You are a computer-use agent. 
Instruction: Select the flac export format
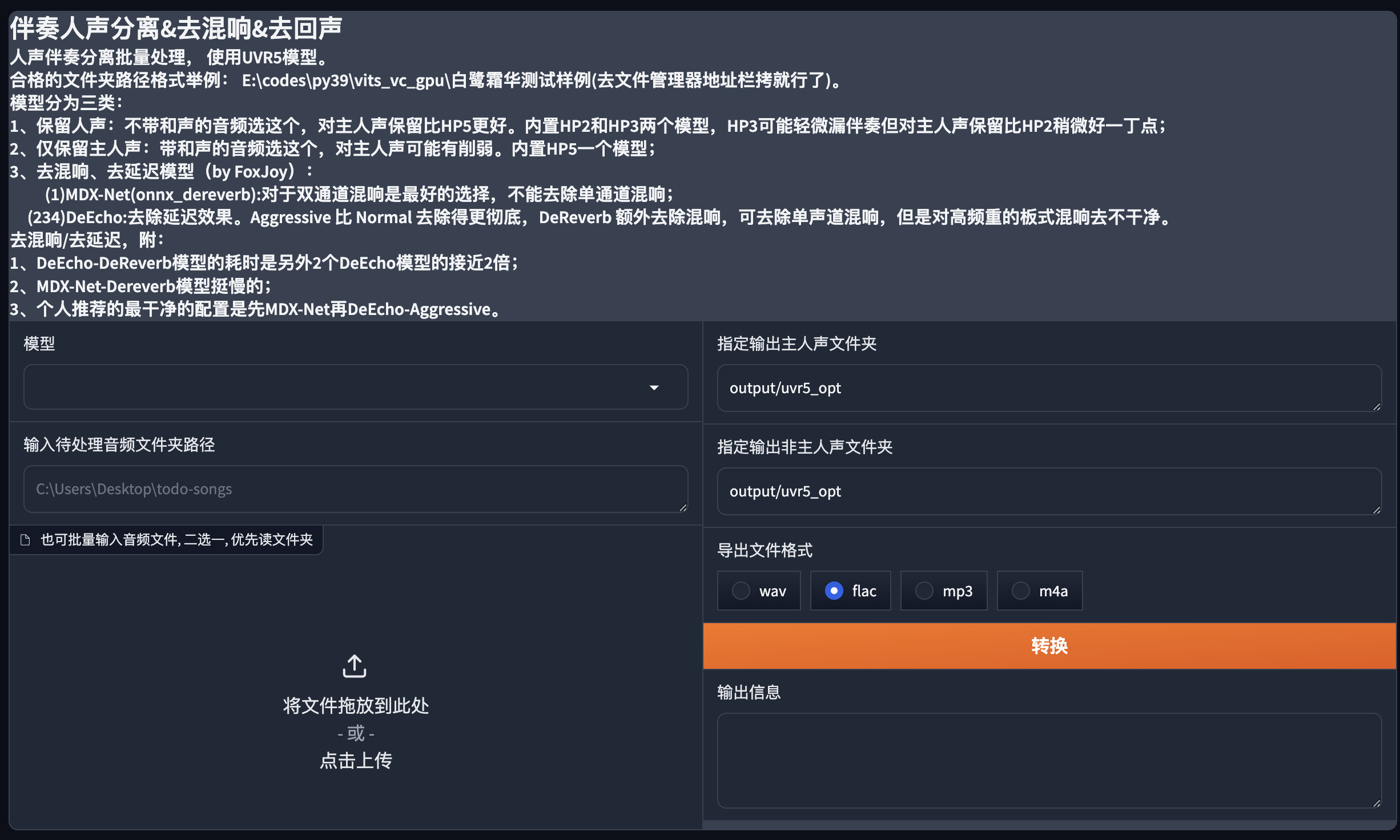pyautogui.click(x=834, y=591)
